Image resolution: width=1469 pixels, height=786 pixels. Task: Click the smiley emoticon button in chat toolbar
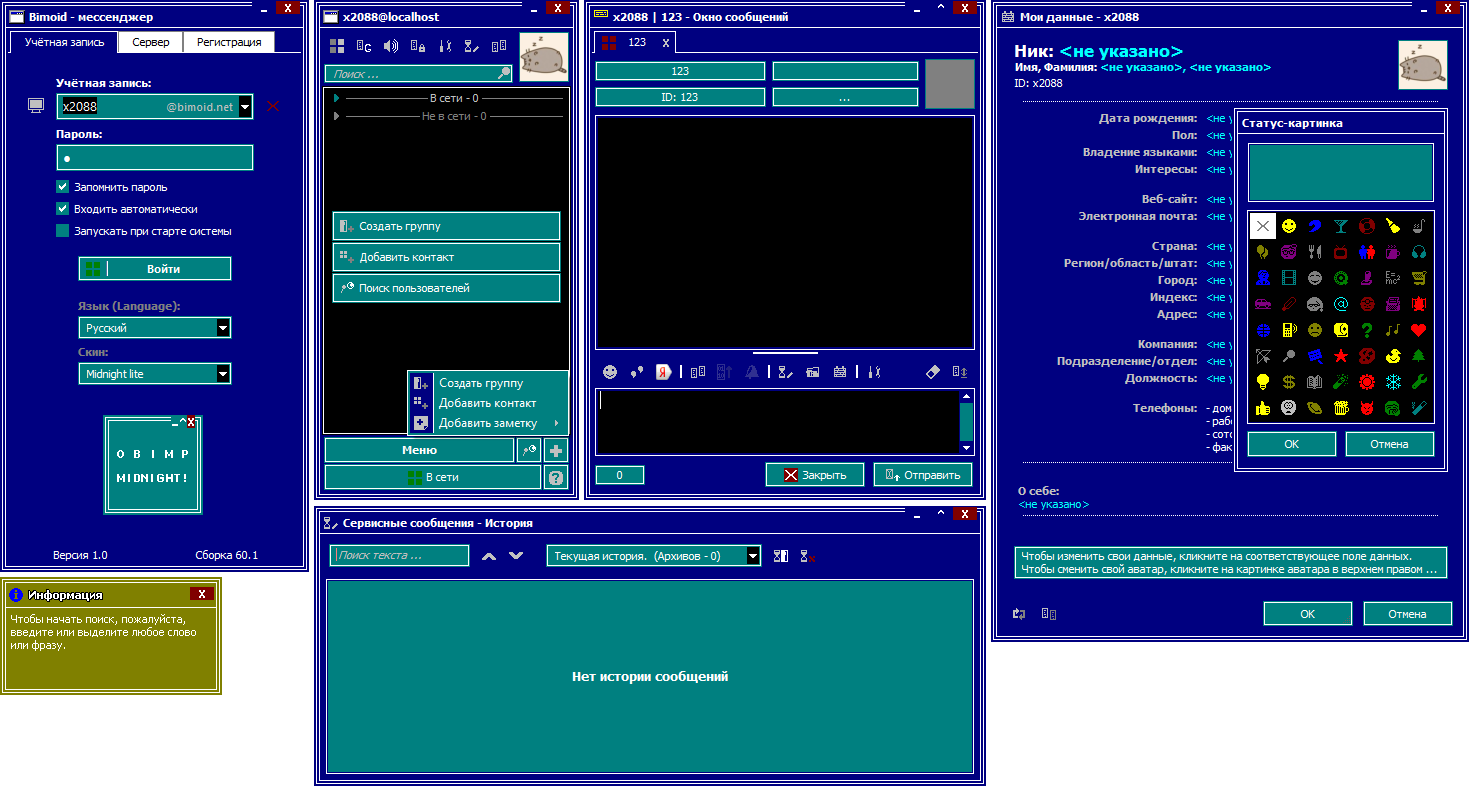point(610,372)
